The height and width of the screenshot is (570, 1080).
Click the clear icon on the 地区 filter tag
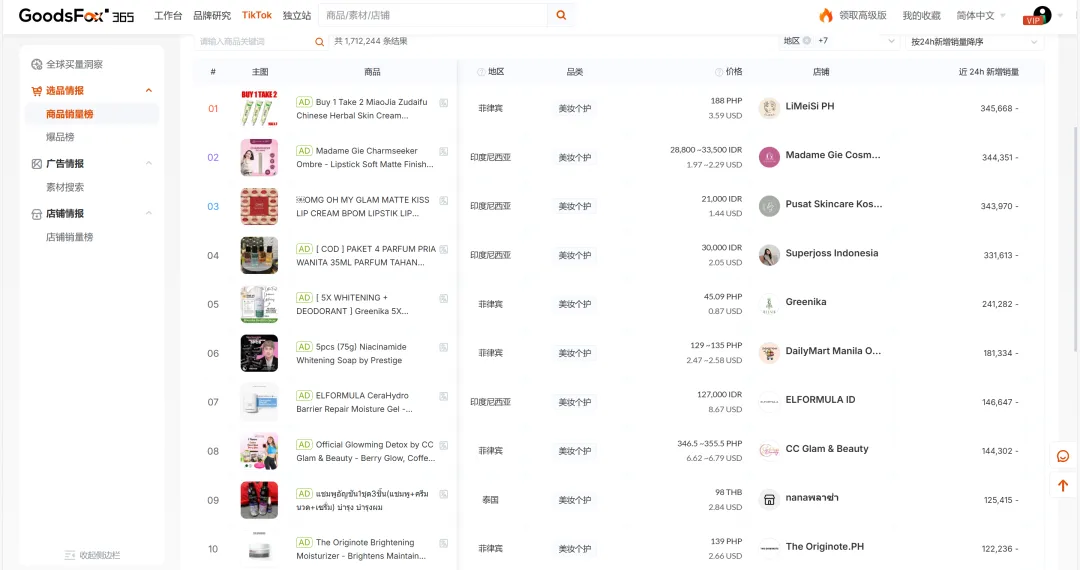coord(807,41)
